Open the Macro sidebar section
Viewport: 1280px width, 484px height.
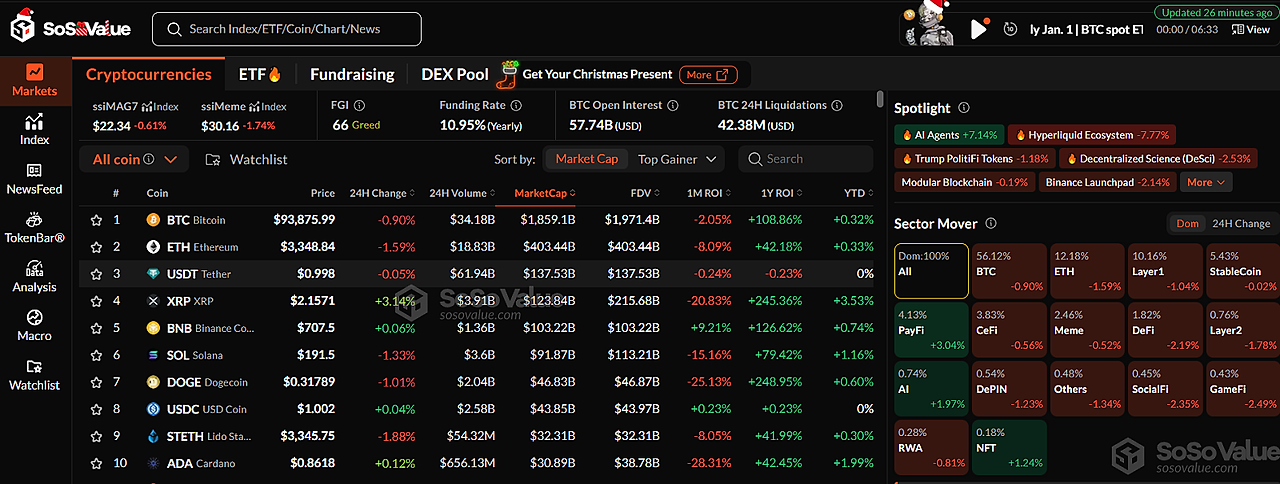[35, 325]
